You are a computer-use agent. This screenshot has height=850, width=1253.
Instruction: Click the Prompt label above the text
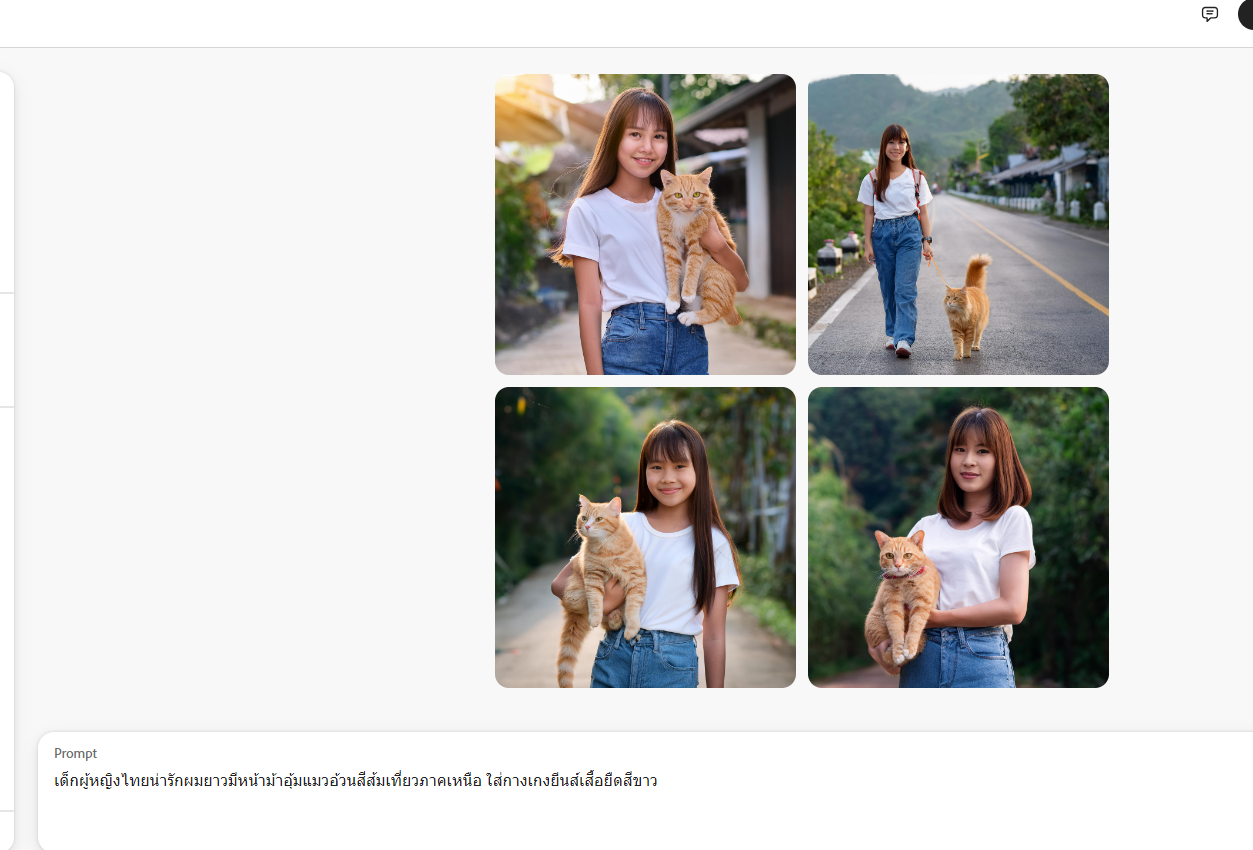pos(76,753)
